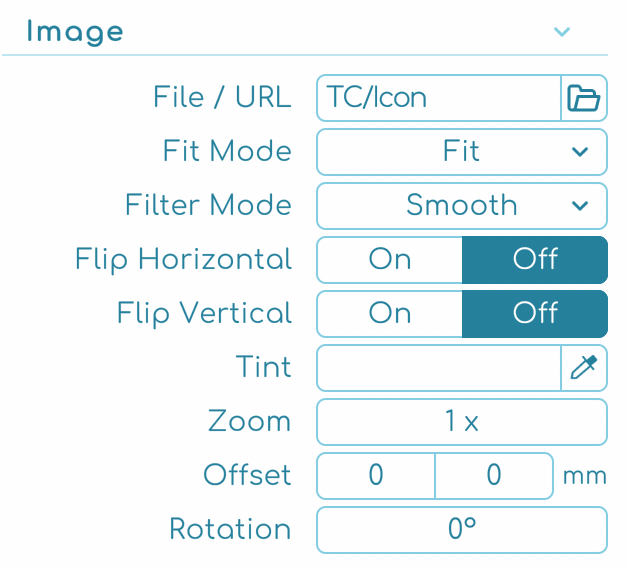
Task: Click the File / URL text field
Action: [438, 98]
